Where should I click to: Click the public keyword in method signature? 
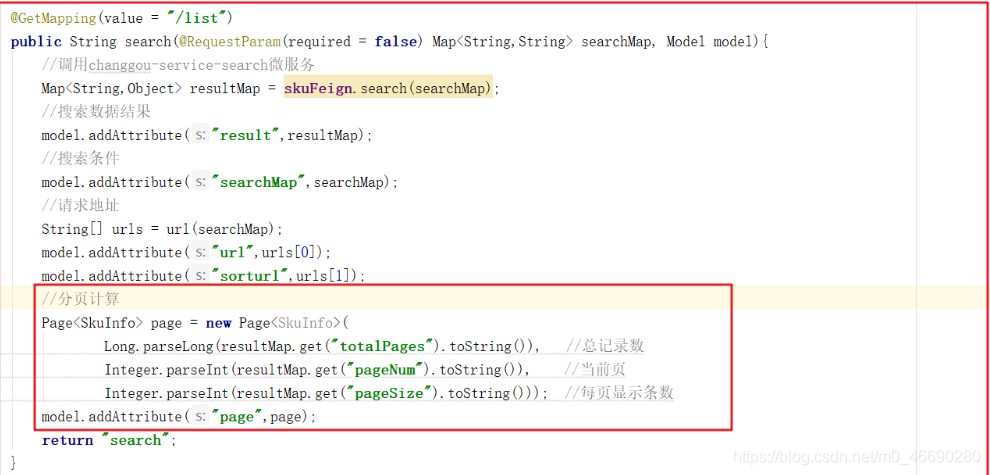36,42
